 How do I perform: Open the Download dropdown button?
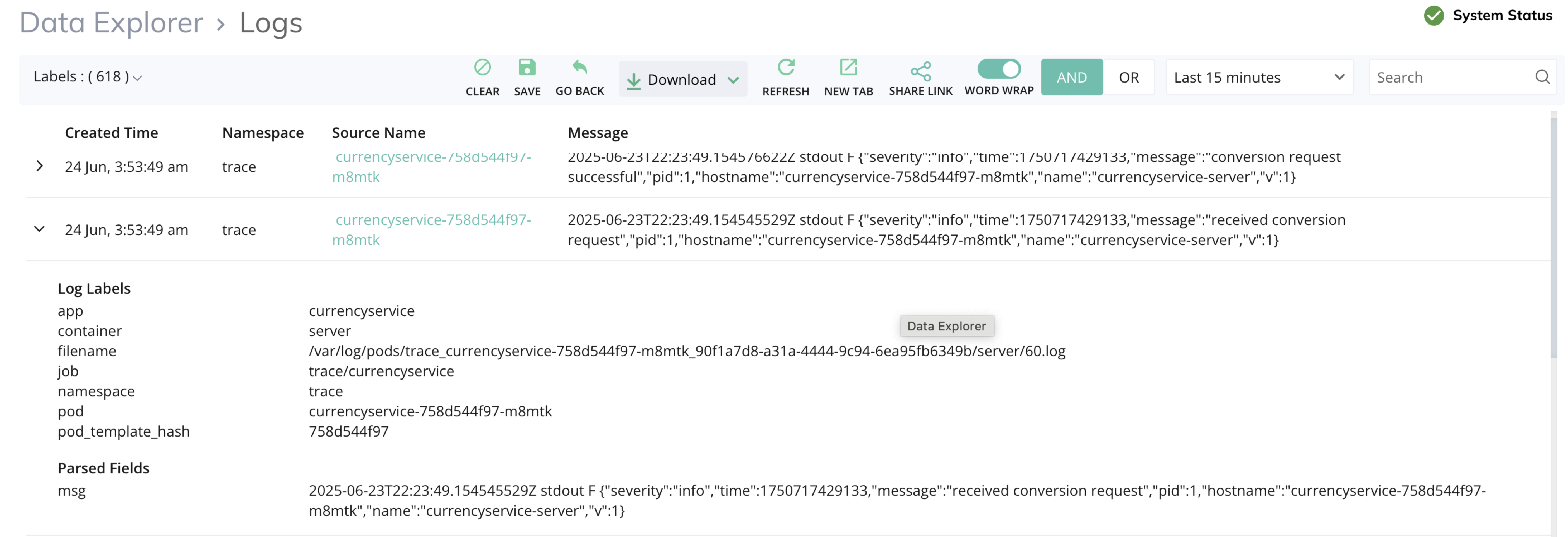683,79
